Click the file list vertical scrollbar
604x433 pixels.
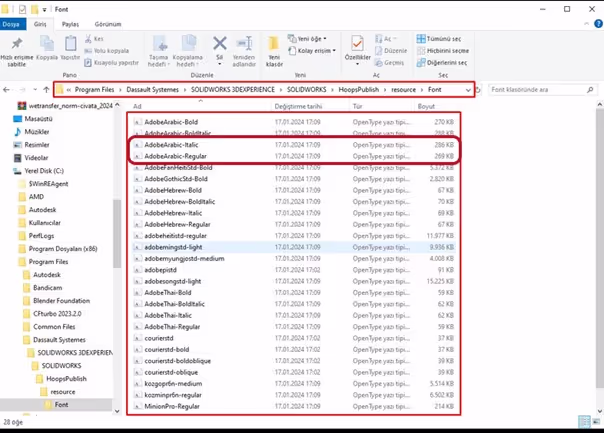point(599,248)
